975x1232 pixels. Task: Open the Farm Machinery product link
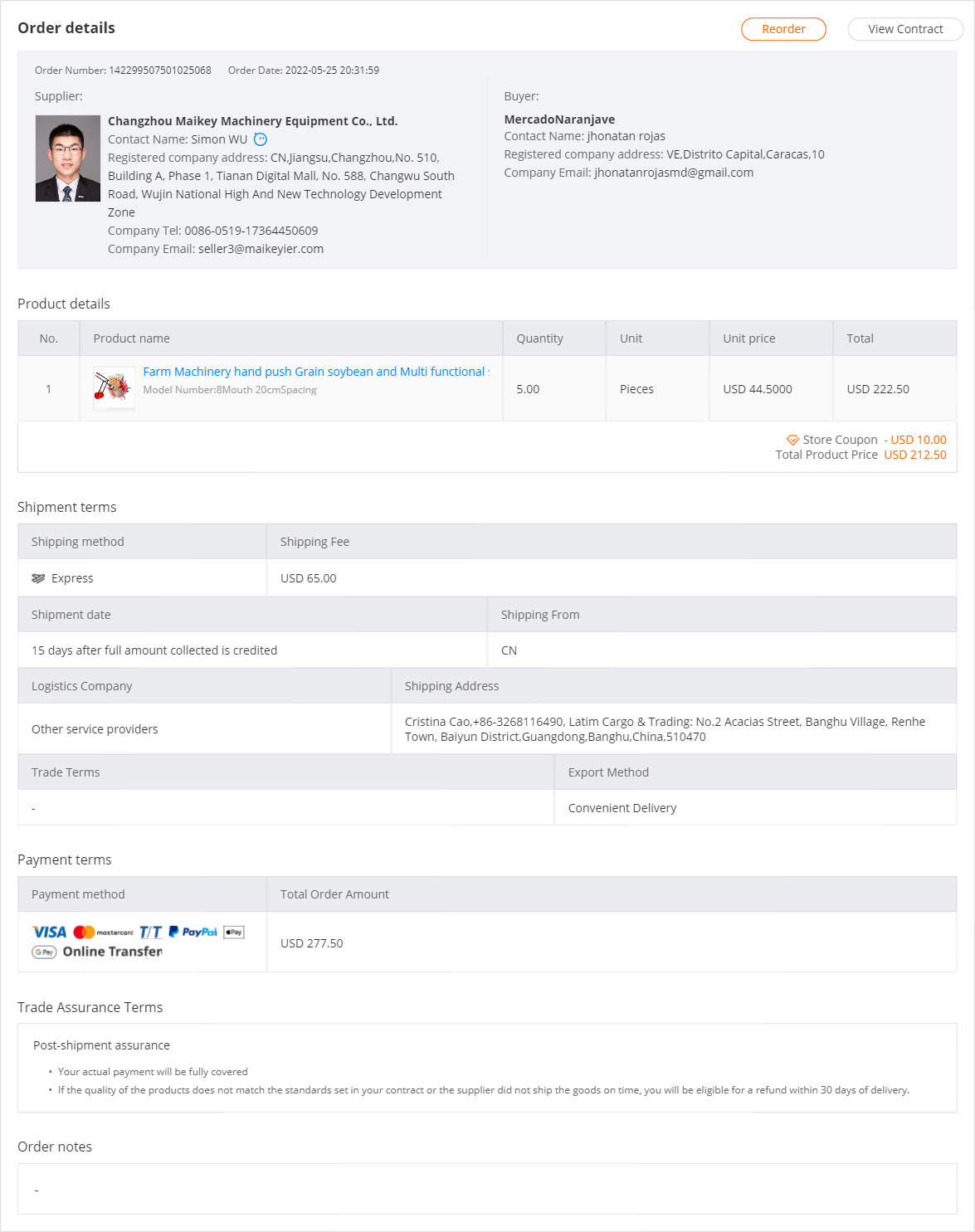click(315, 372)
